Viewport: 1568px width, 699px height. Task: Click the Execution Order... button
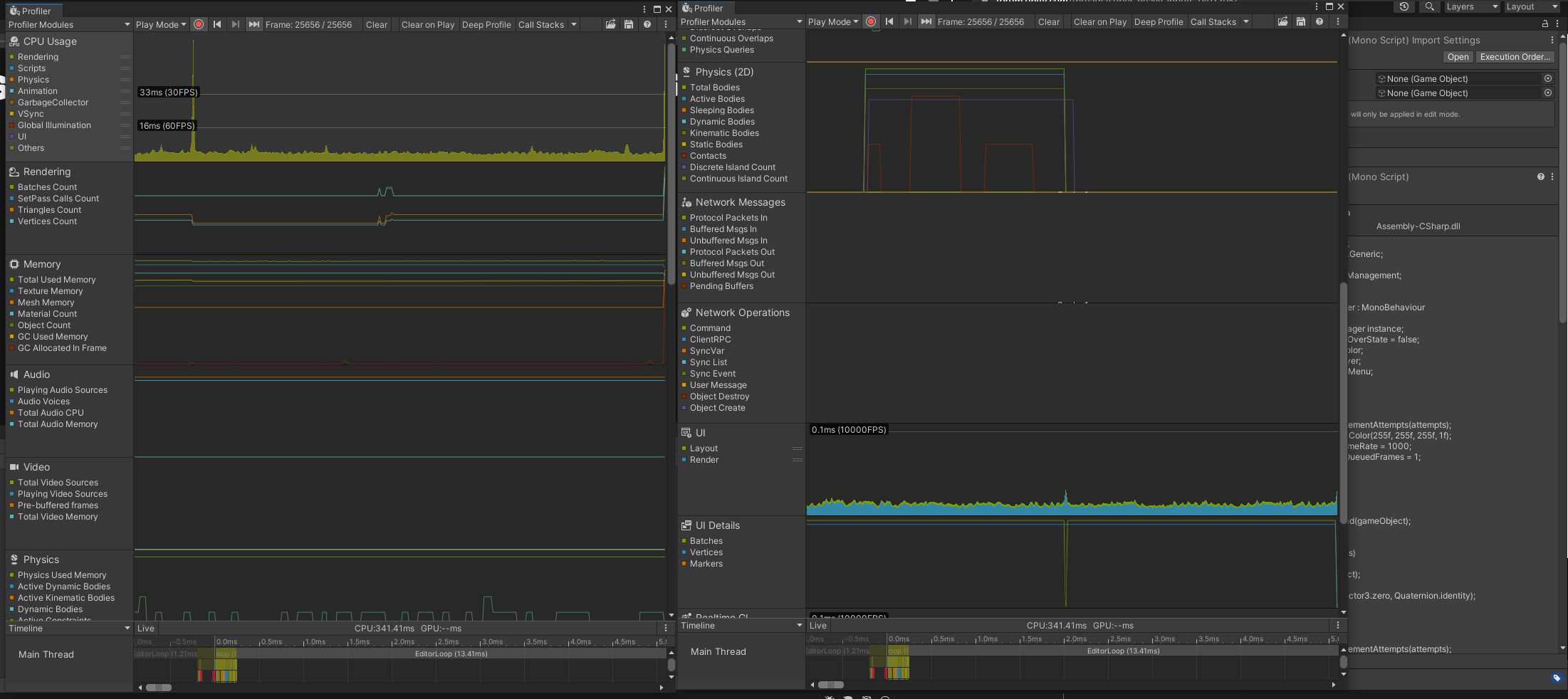1513,57
